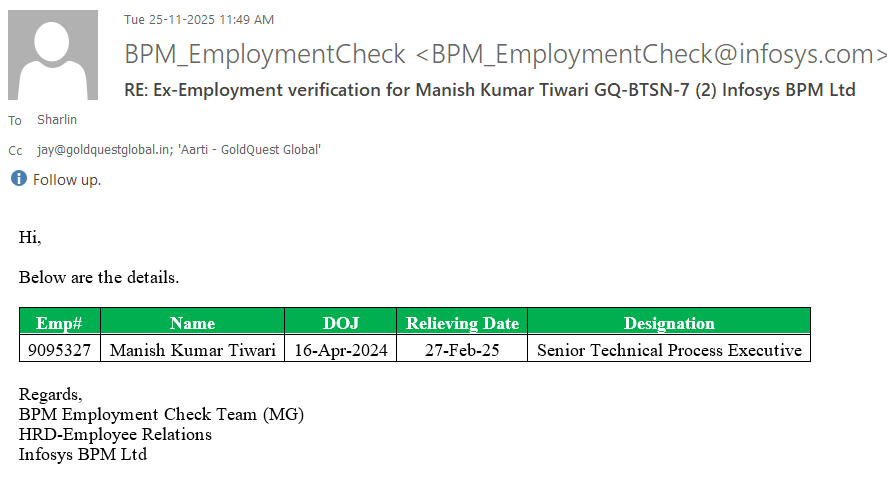887x480 pixels.
Task: Click the 'Cc' label
Action: point(15,151)
